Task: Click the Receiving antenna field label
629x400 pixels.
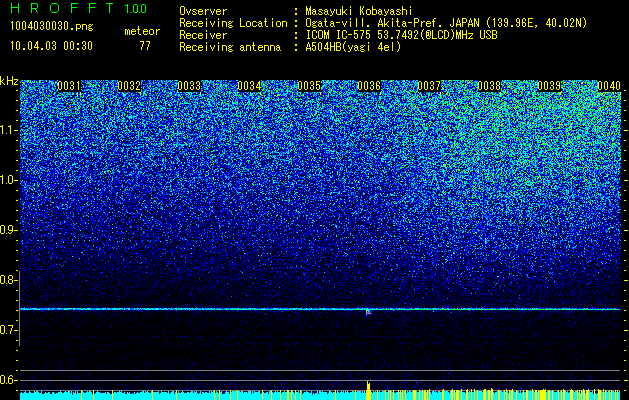Action: [230, 47]
